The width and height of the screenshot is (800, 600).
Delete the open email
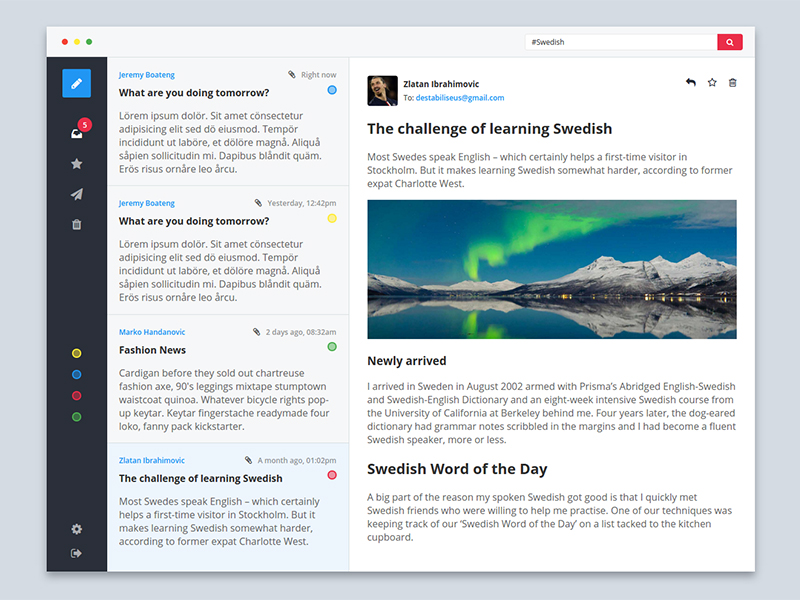[x=733, y=83]
